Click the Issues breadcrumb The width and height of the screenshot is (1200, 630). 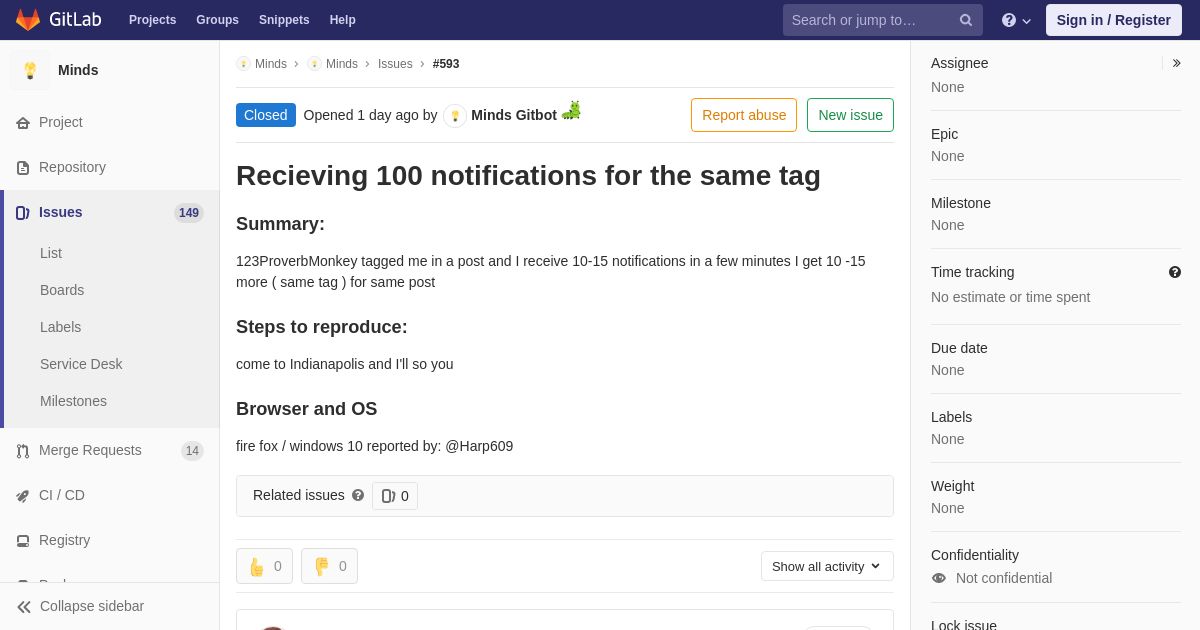coord(395,64)
